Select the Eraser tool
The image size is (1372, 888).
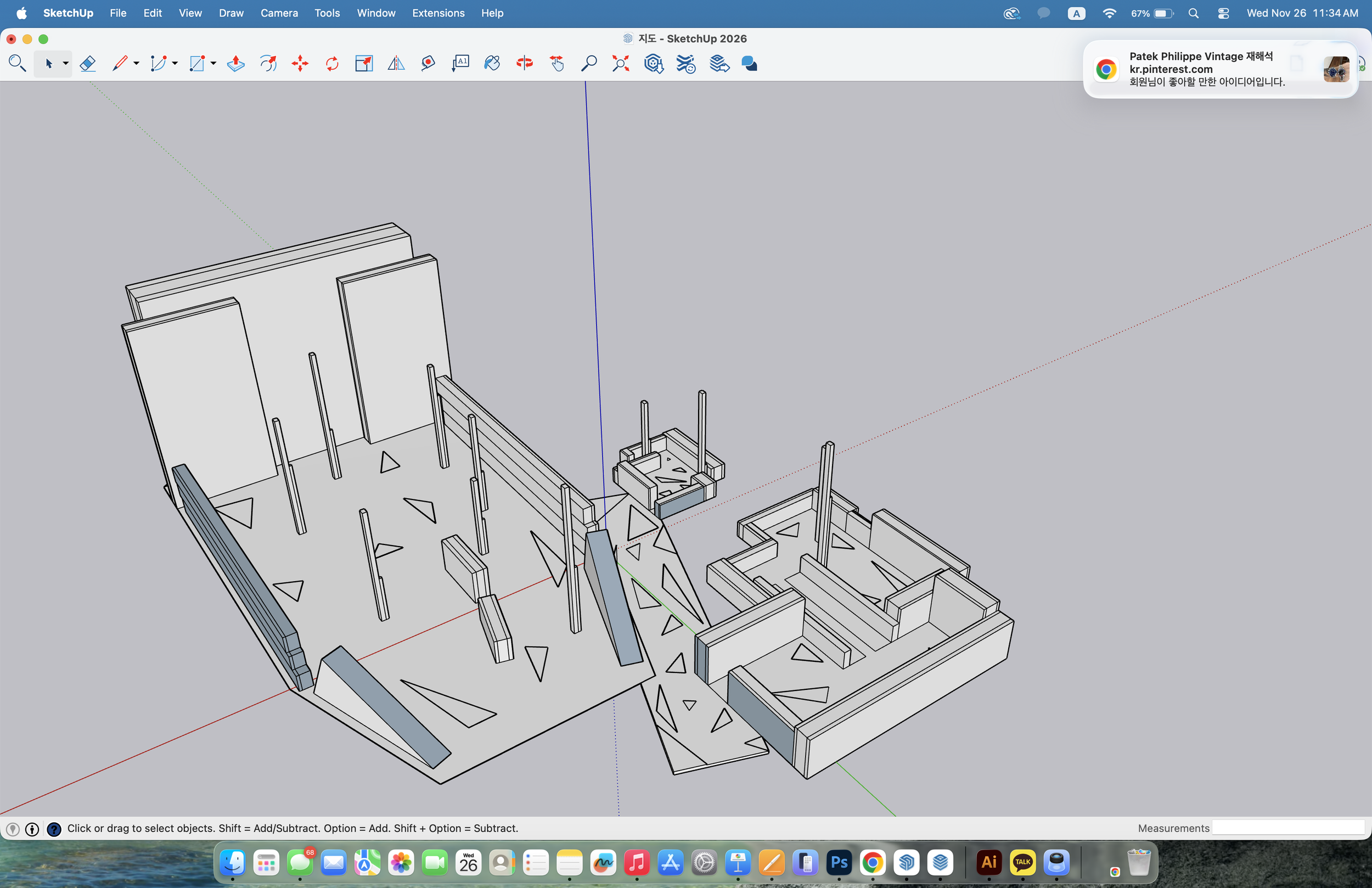[x=88, y=64]
